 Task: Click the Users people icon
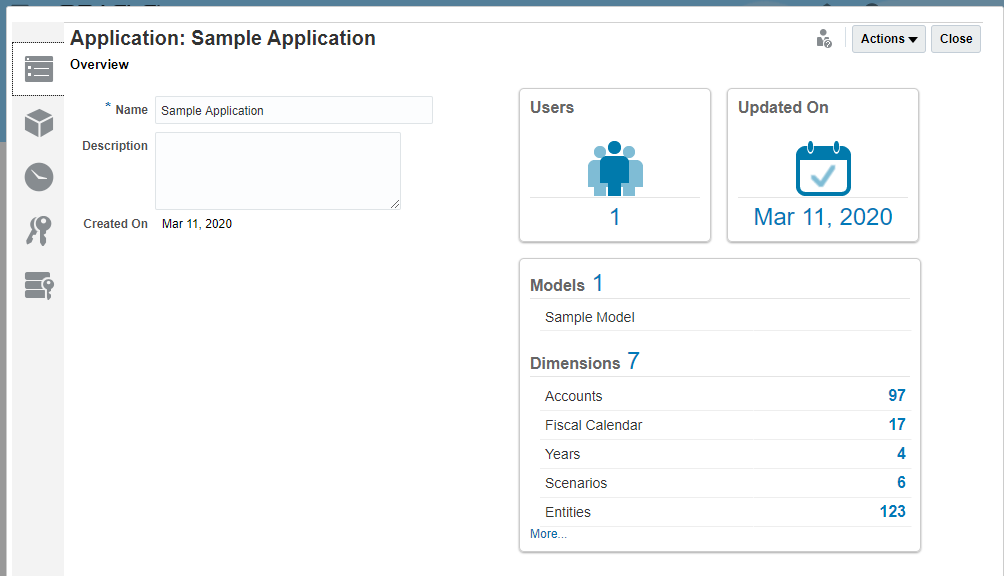coord(615,168)
